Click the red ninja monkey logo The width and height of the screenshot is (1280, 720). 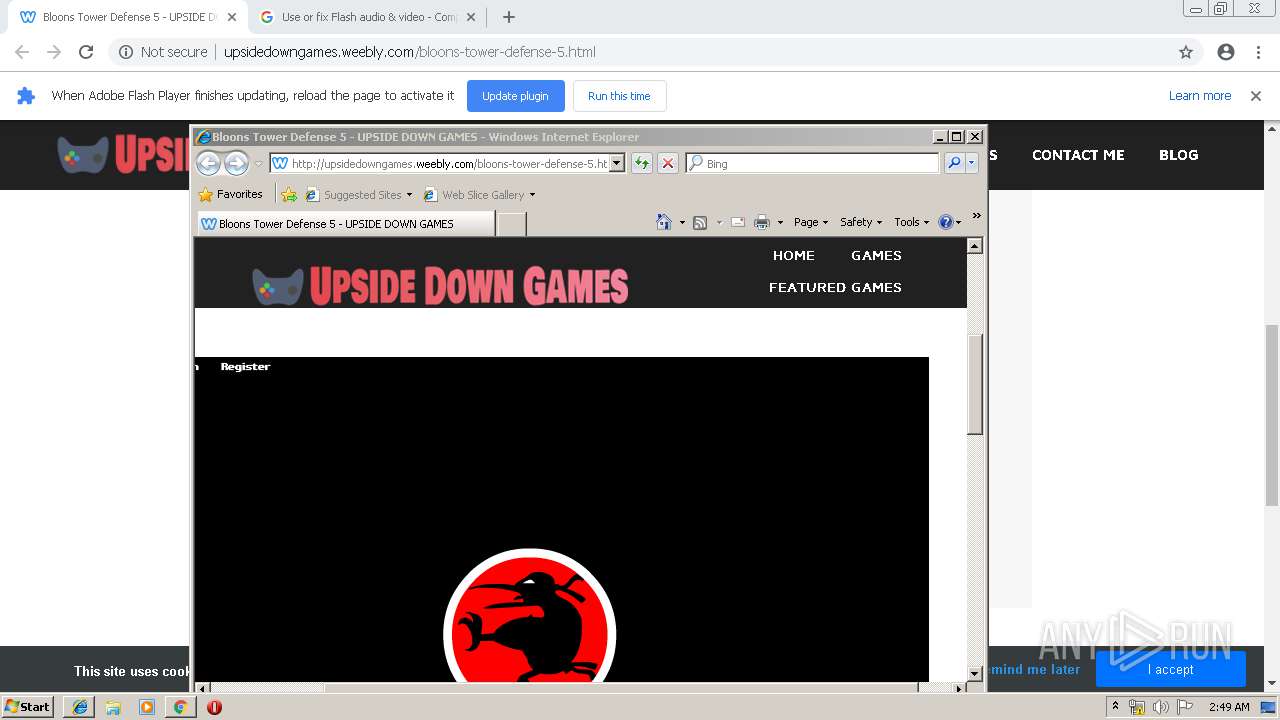pos(530,615)
